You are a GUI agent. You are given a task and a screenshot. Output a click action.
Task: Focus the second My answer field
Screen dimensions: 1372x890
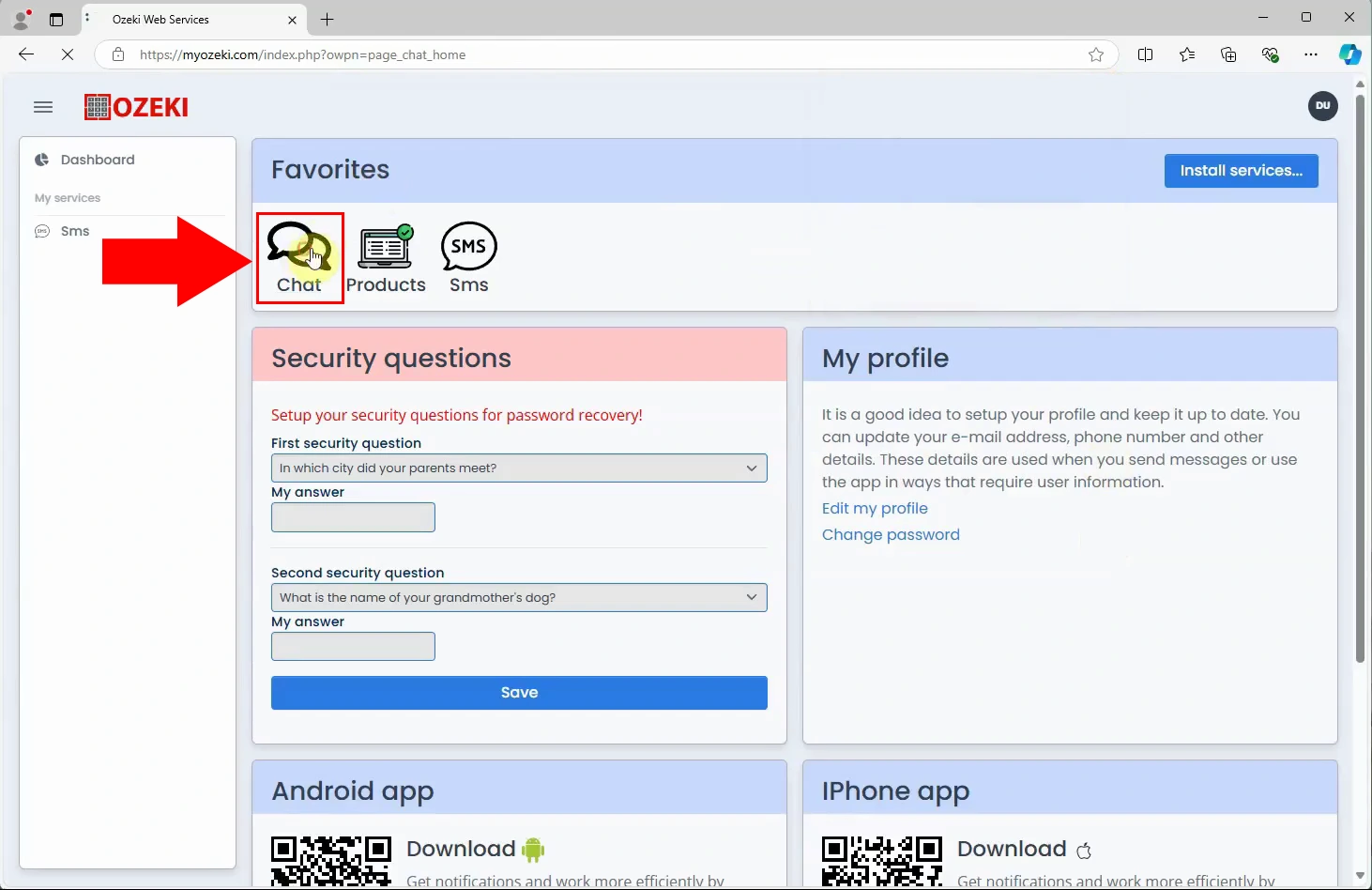353,646
